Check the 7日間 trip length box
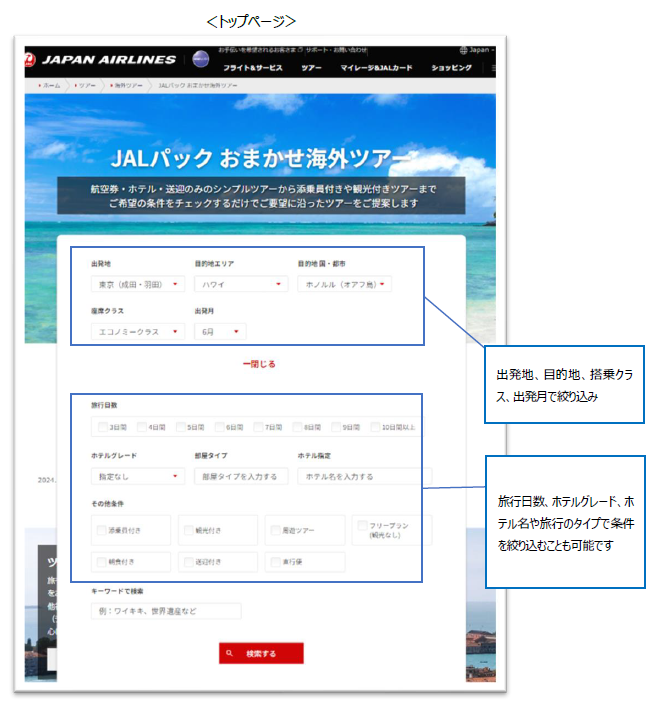Viewport: 656px width, 707px height. 258,427
